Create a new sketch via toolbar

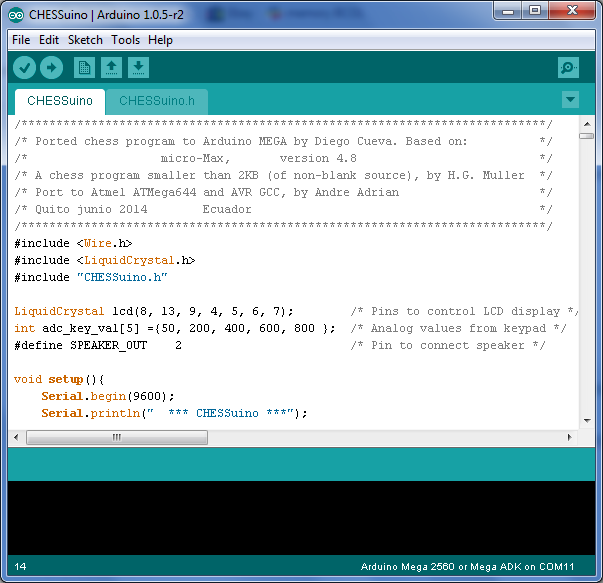[85, 68]
